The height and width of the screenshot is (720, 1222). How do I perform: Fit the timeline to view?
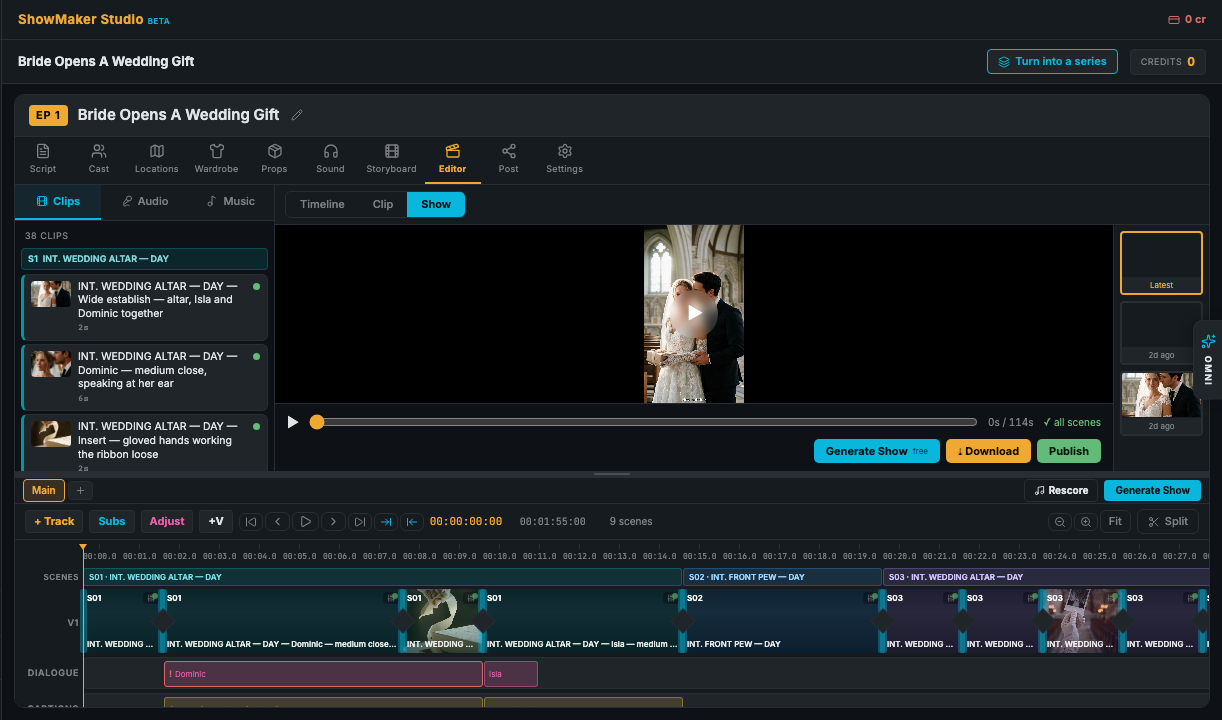coord(1115,521)
